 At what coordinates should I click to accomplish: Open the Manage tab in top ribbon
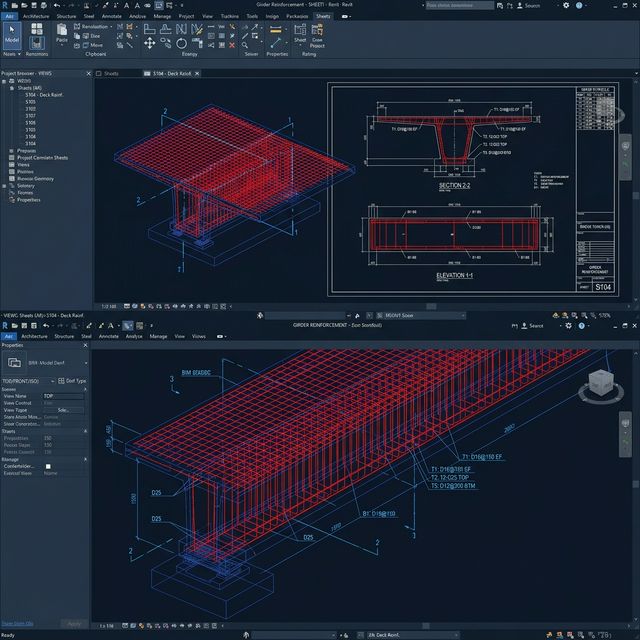162,16
